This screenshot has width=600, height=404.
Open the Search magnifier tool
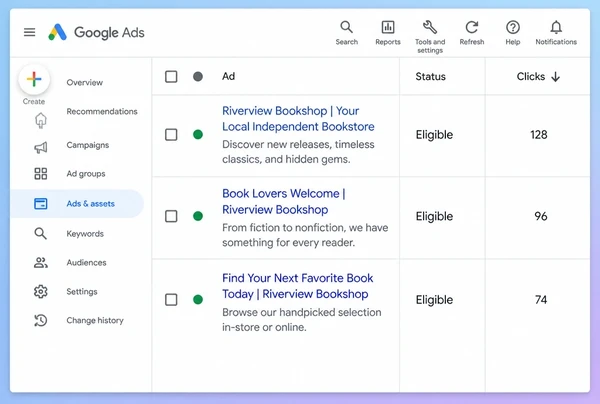(x=346, y=27)
